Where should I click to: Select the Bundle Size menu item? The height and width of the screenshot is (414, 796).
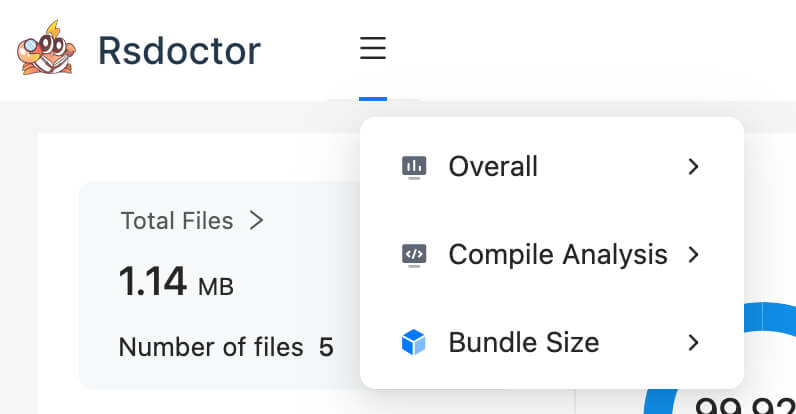552,342
